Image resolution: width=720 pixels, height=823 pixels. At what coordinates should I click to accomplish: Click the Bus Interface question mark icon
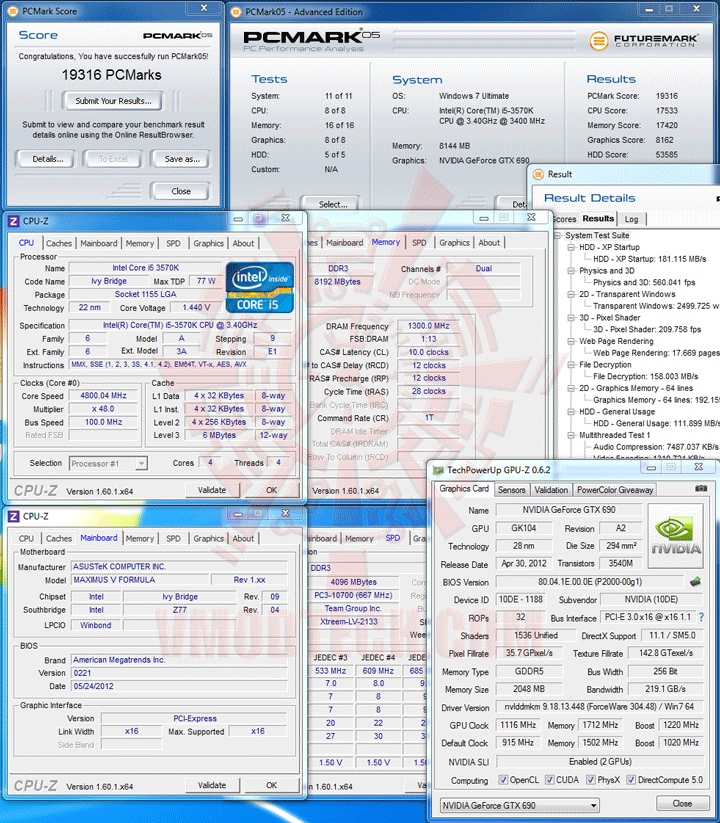(701, 617)
